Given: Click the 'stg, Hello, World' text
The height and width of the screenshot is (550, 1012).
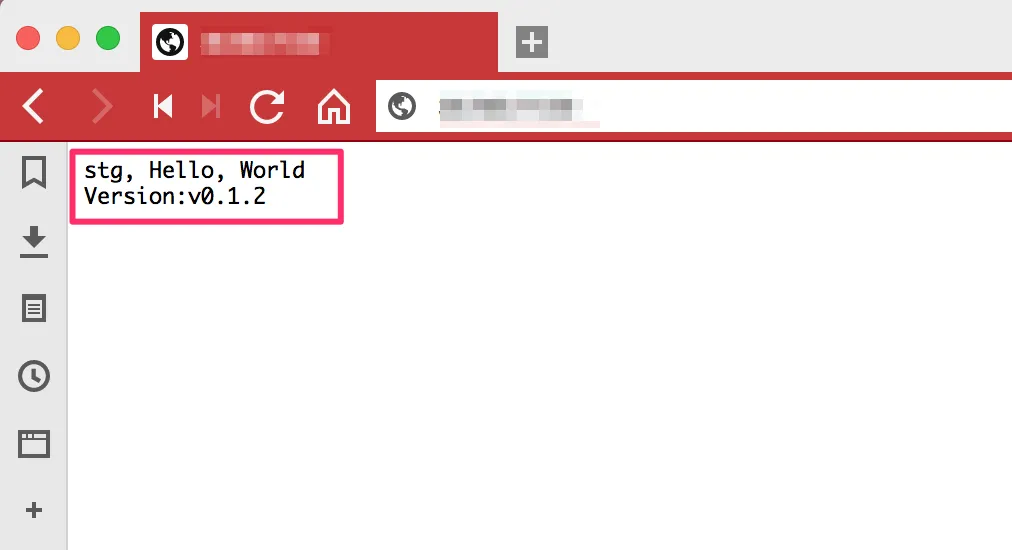Looking at the screenshot, I should coord(194,170).
